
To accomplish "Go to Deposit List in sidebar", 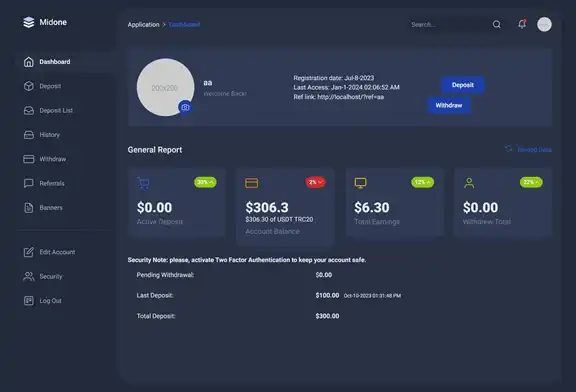I will pos(56,110).
